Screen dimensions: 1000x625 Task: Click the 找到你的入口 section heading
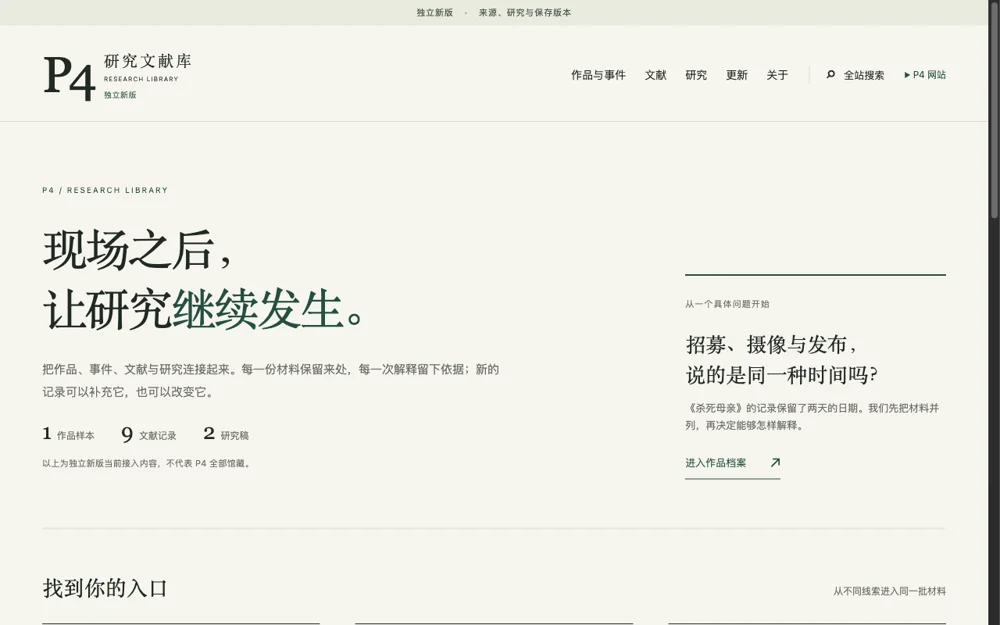pyautogui.click(x=105, y=588)
